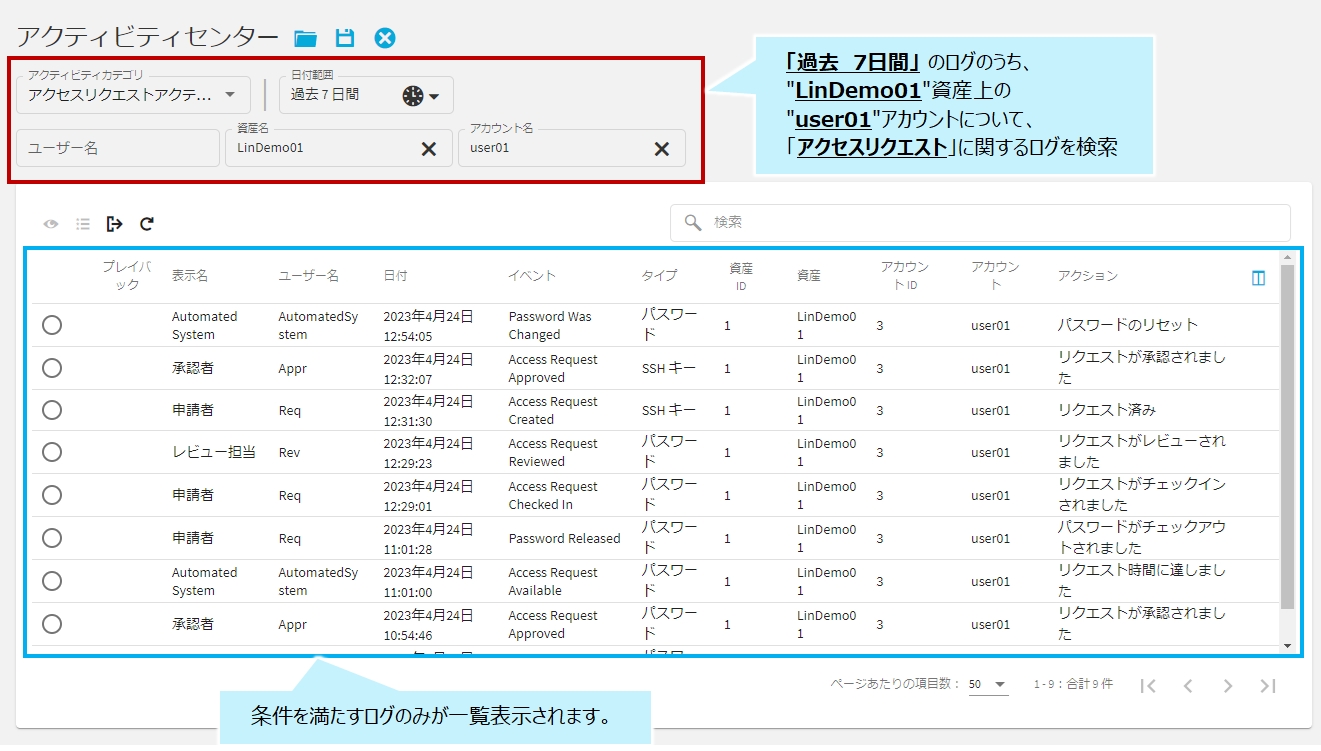Click the パスワードのリセット action cell
The image size is (1321, 751).
tap(1128, 325)
